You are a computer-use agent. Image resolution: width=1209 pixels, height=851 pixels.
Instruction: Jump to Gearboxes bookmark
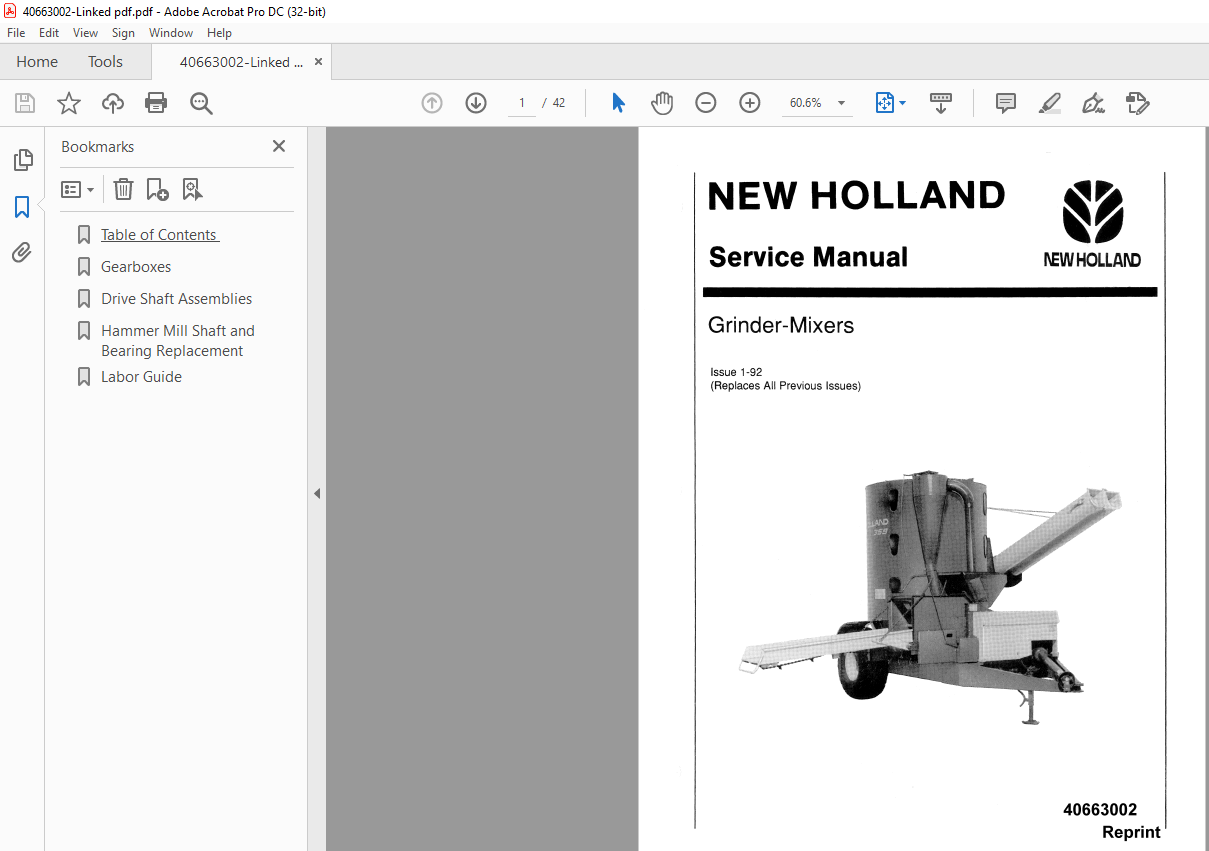(x=136, y=267)
